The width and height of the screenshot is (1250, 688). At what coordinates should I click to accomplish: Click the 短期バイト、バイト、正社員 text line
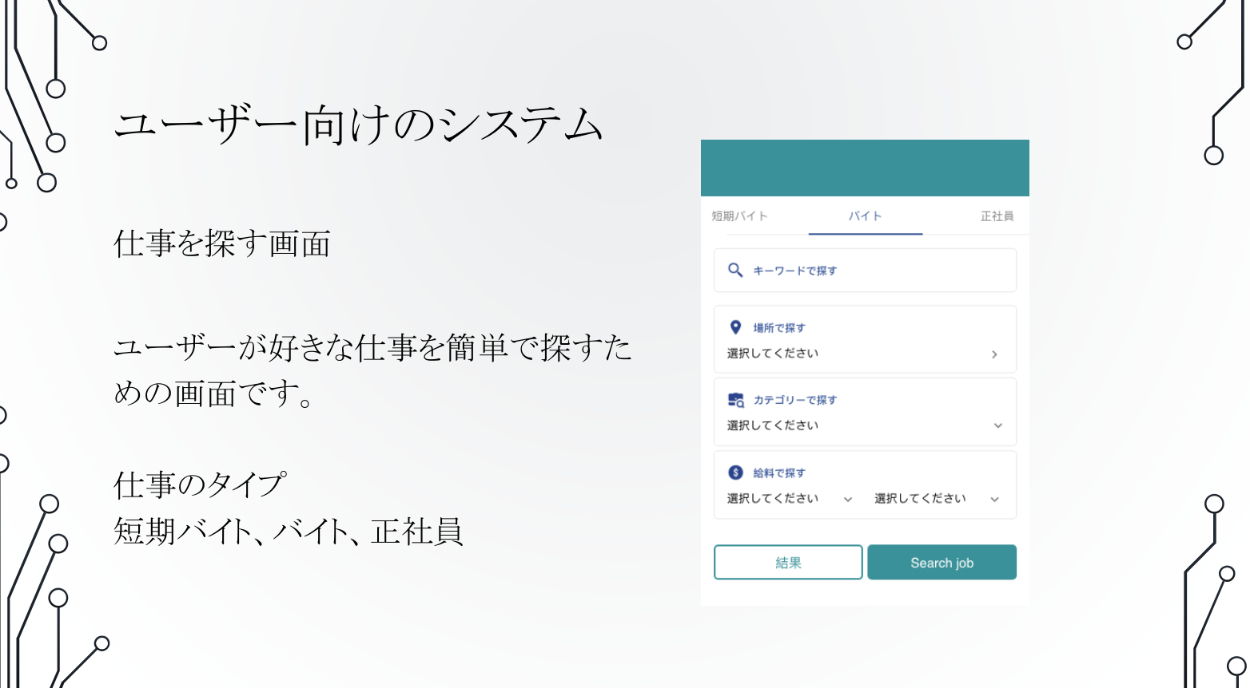tap(288, 531)
